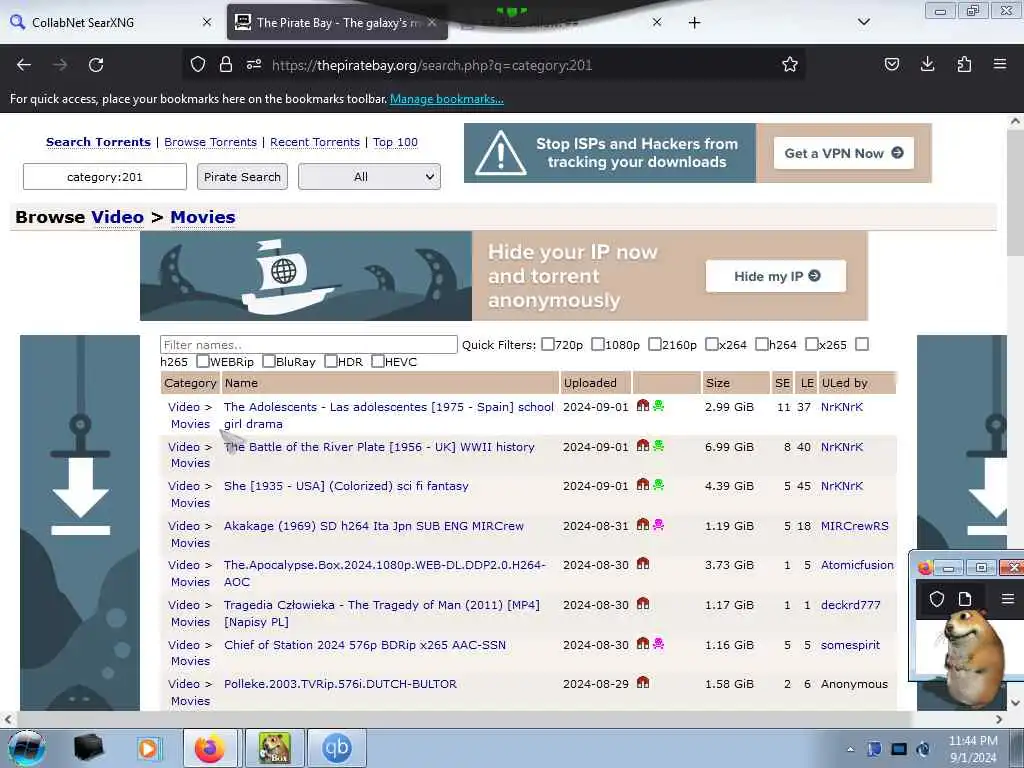The height and width of the screenshot is (768, 1024).
Task: Click the page icon in the small Firefox window
Action: 965,599
